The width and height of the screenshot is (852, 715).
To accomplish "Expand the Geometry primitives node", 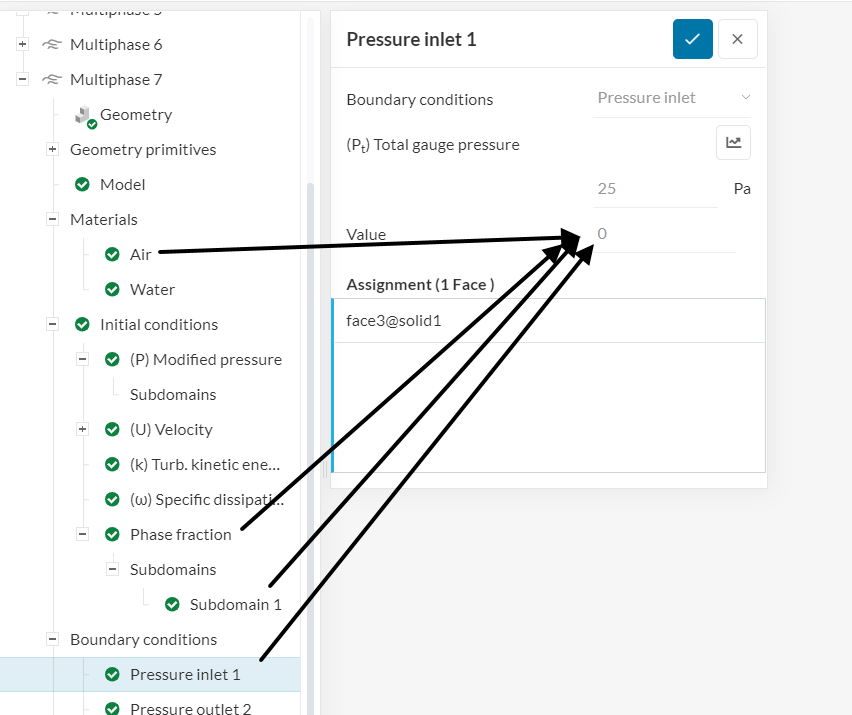I will [52, 149].
